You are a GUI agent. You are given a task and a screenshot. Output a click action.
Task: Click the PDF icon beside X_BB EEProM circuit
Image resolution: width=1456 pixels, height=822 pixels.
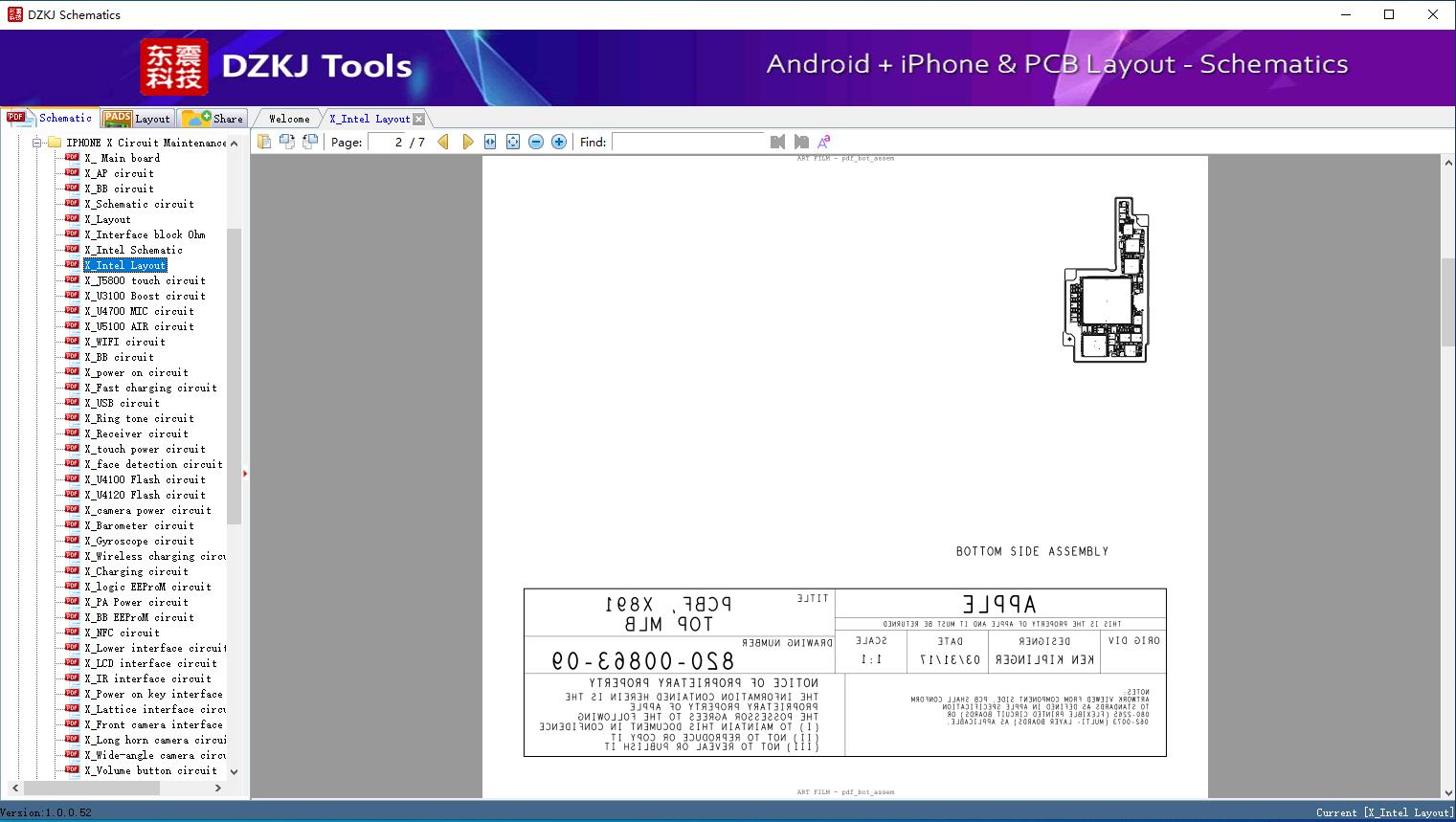coord(72,616)
